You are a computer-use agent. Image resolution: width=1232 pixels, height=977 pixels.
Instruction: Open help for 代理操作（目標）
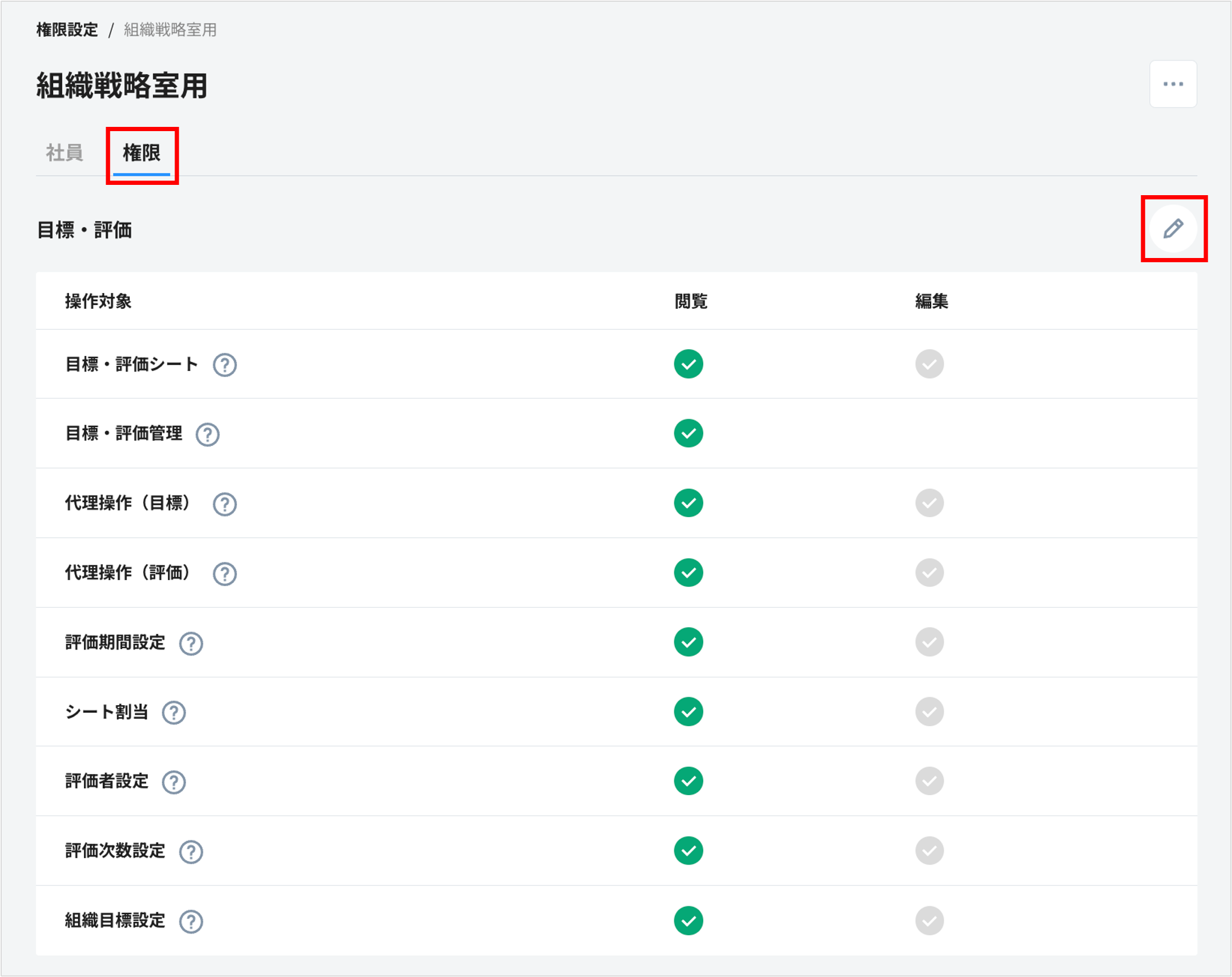[225, 504]
